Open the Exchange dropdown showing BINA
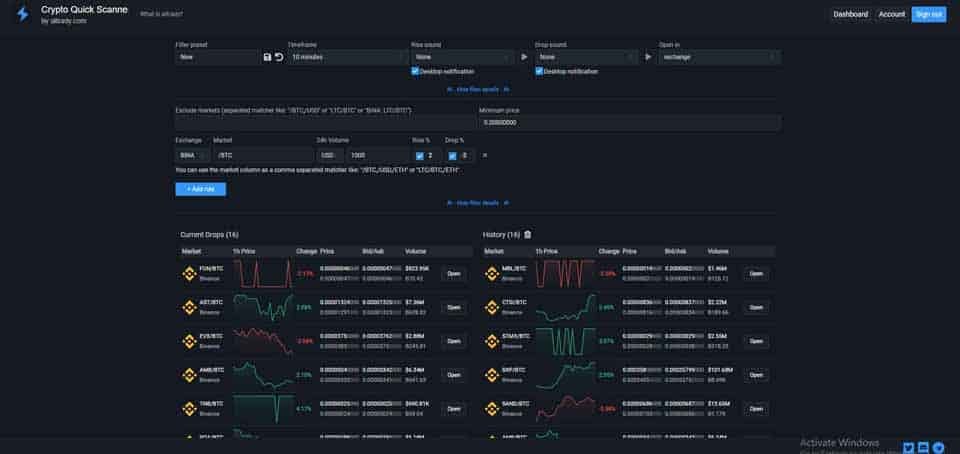The height and width of the screenshot is (454, 960). (192, 155)
